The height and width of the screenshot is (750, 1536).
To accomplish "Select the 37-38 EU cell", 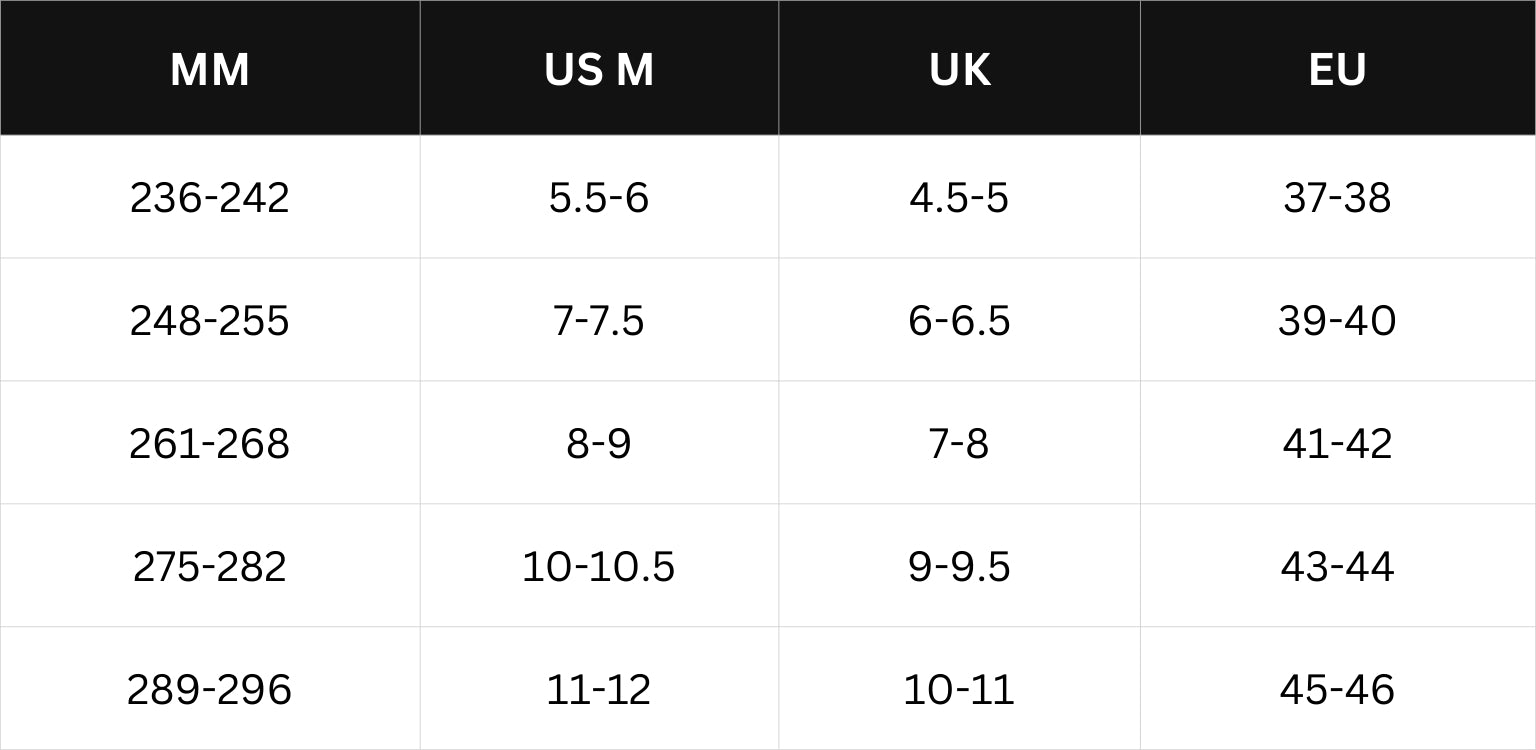I will pos(1338,197).
